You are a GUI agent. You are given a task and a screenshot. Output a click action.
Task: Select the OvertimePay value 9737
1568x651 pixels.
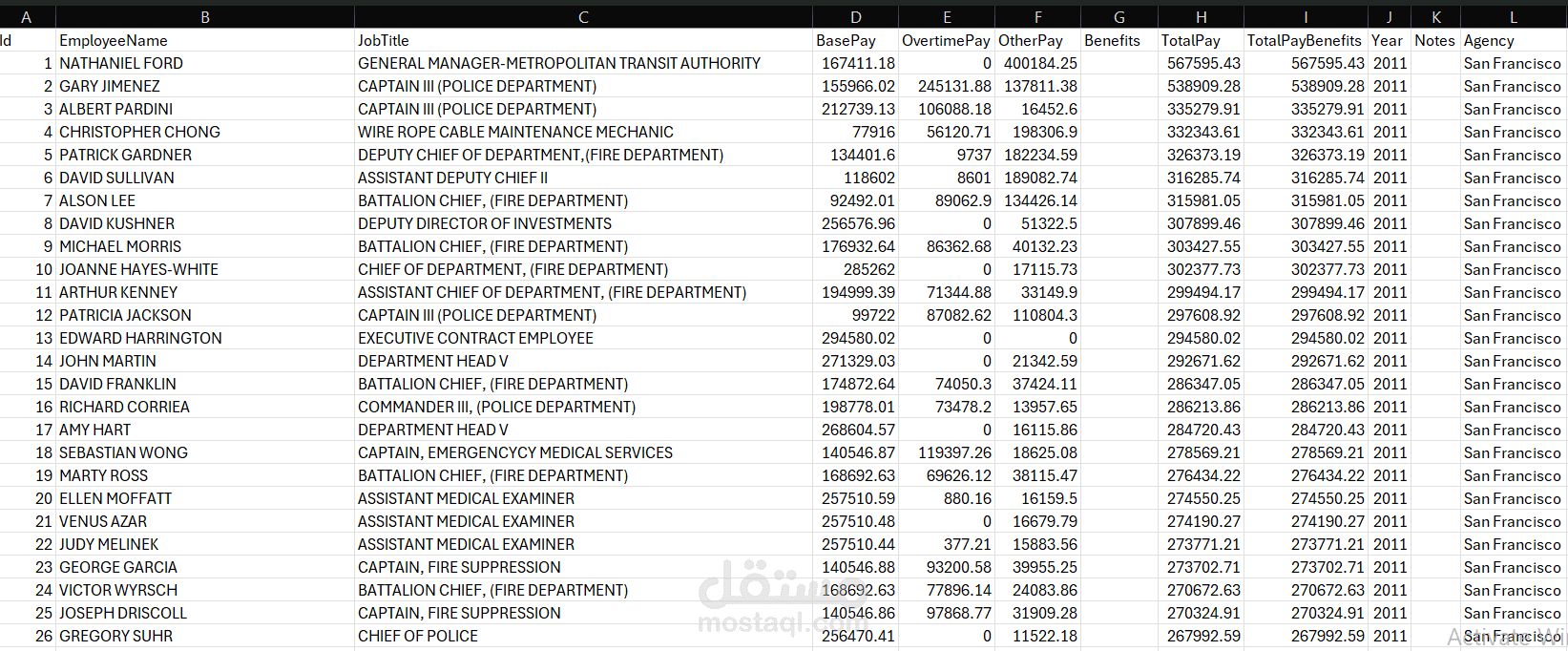coord(947,155)
